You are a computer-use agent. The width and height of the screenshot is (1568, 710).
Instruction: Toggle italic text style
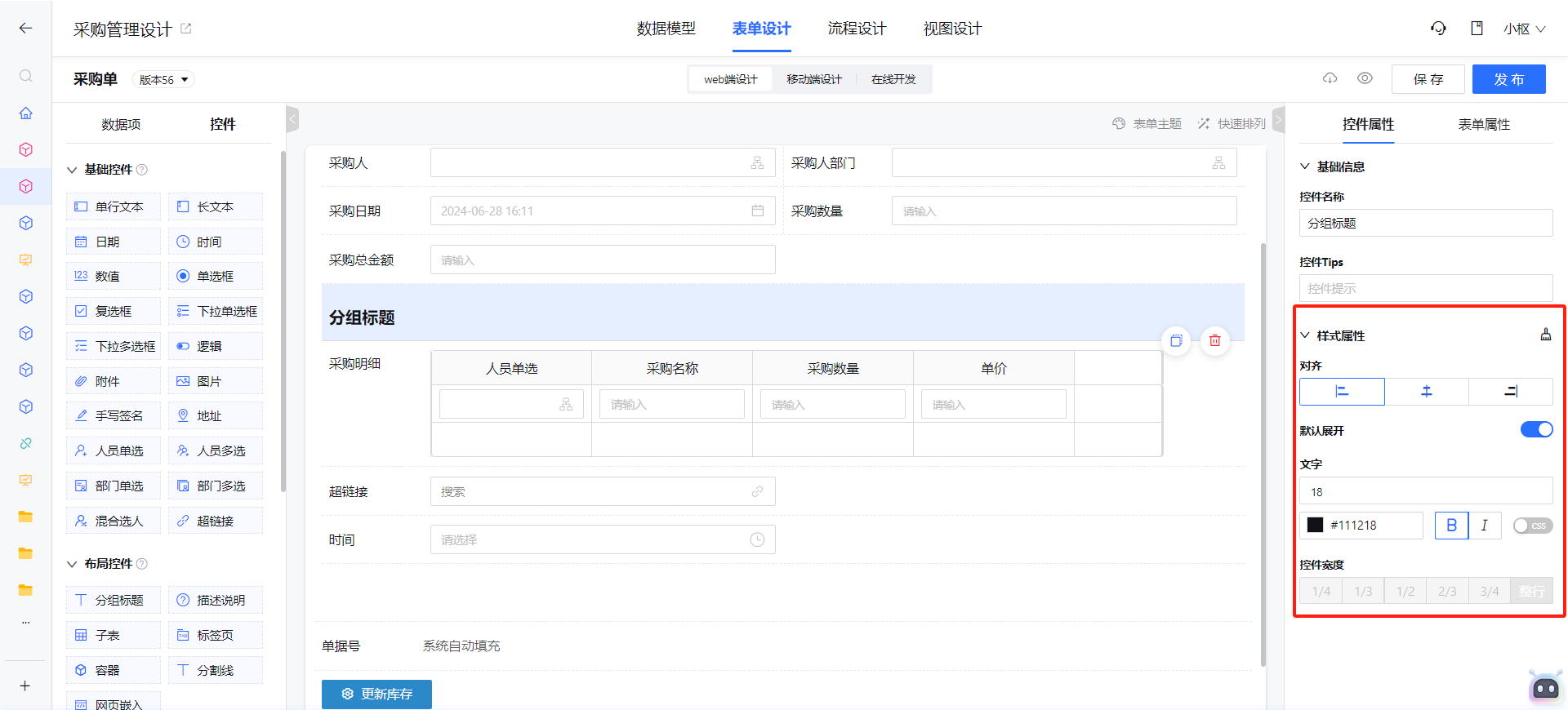click(1485, 526)
